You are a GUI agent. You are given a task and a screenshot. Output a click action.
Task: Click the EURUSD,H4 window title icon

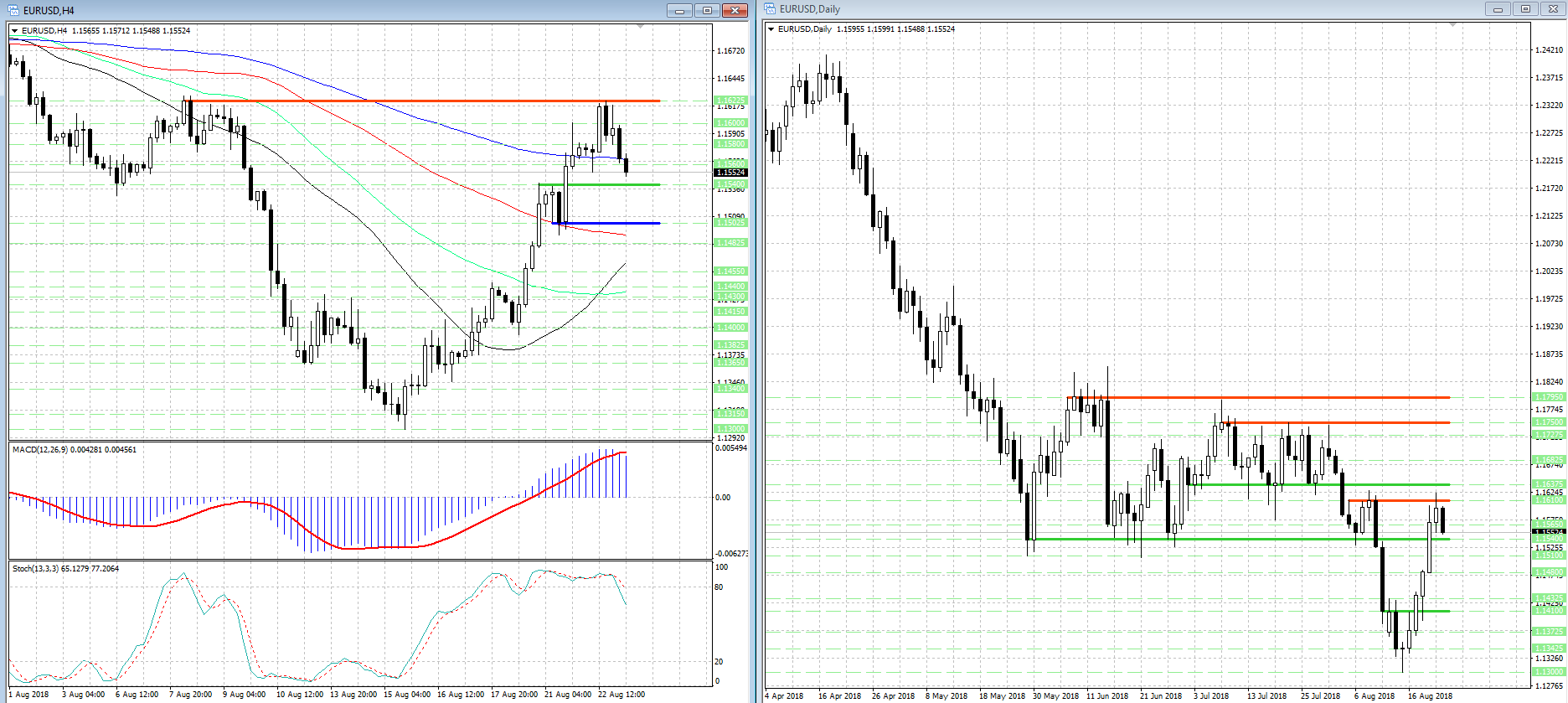pyautogui.click(x=14, y=10)
